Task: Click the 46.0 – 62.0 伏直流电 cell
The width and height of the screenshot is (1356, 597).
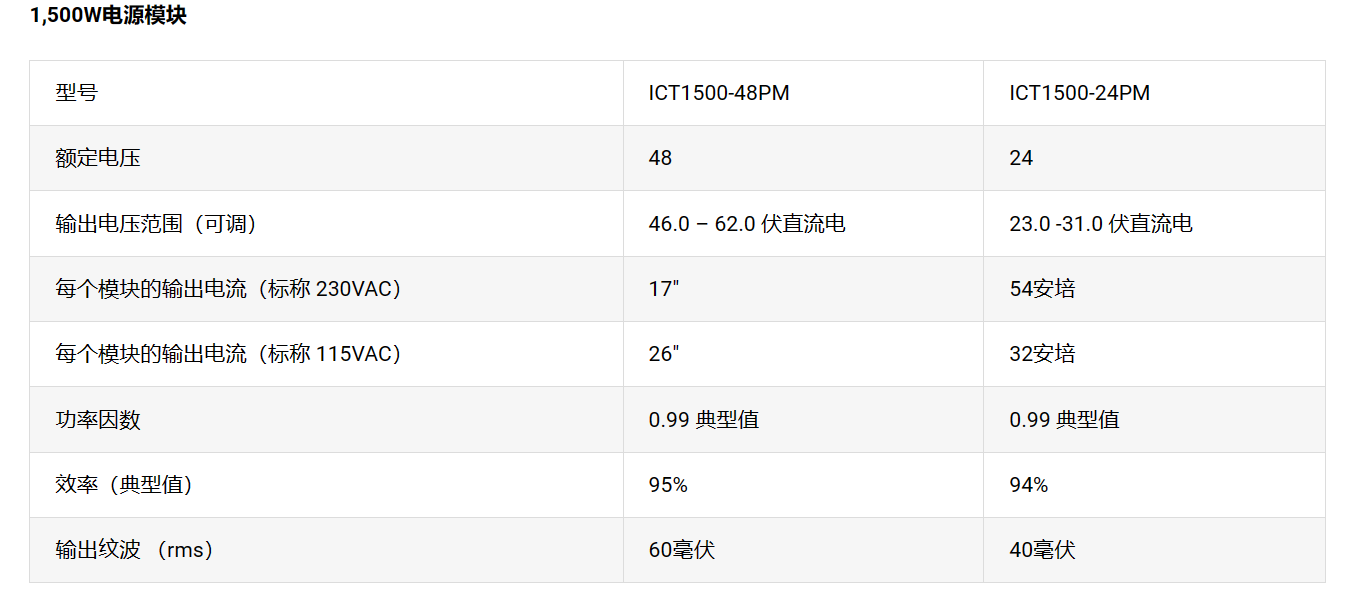Action: tap(746, 224)
